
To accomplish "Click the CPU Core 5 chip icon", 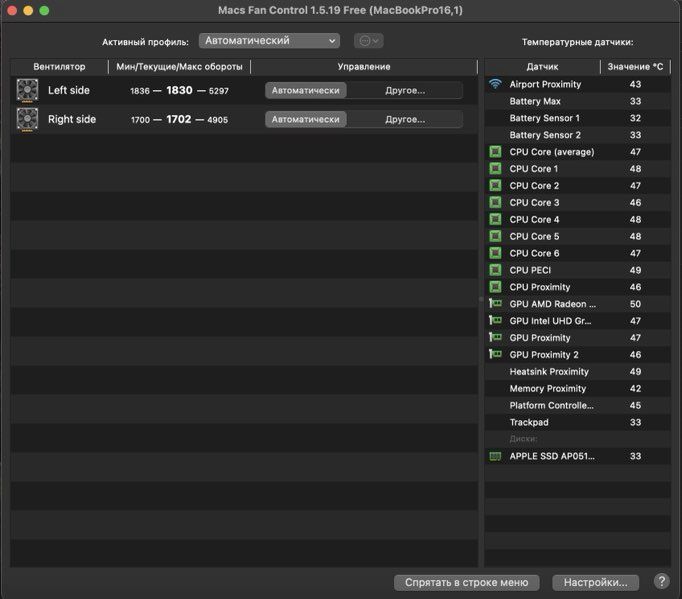I will [x=495, y=236].
